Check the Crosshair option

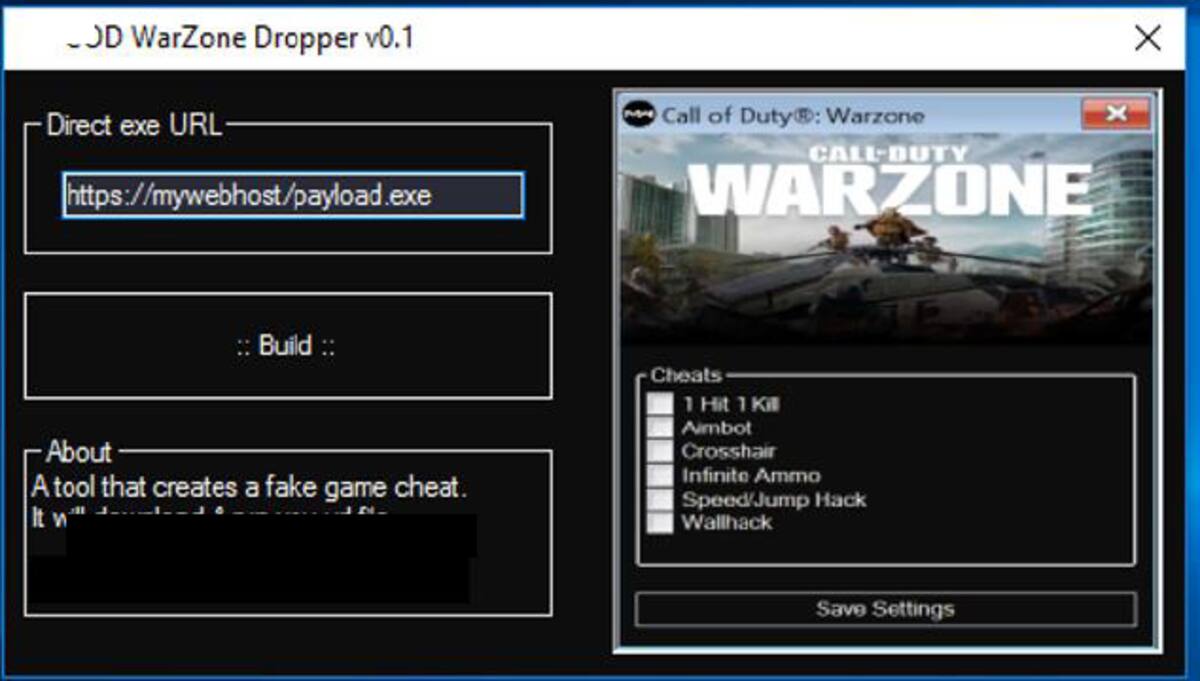click(660, 451)
